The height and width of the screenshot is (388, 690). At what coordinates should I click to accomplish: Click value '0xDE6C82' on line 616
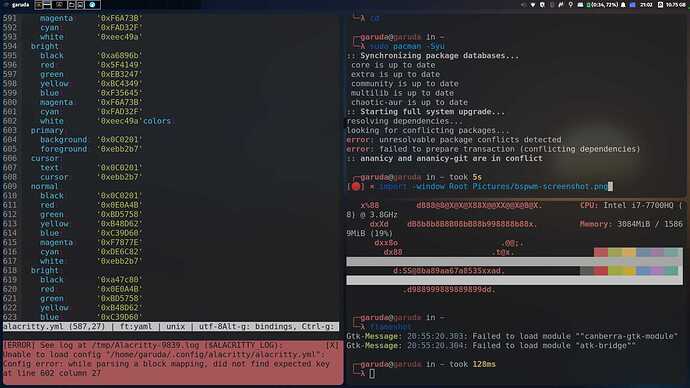pyautogui.click(x=120, y=252)
